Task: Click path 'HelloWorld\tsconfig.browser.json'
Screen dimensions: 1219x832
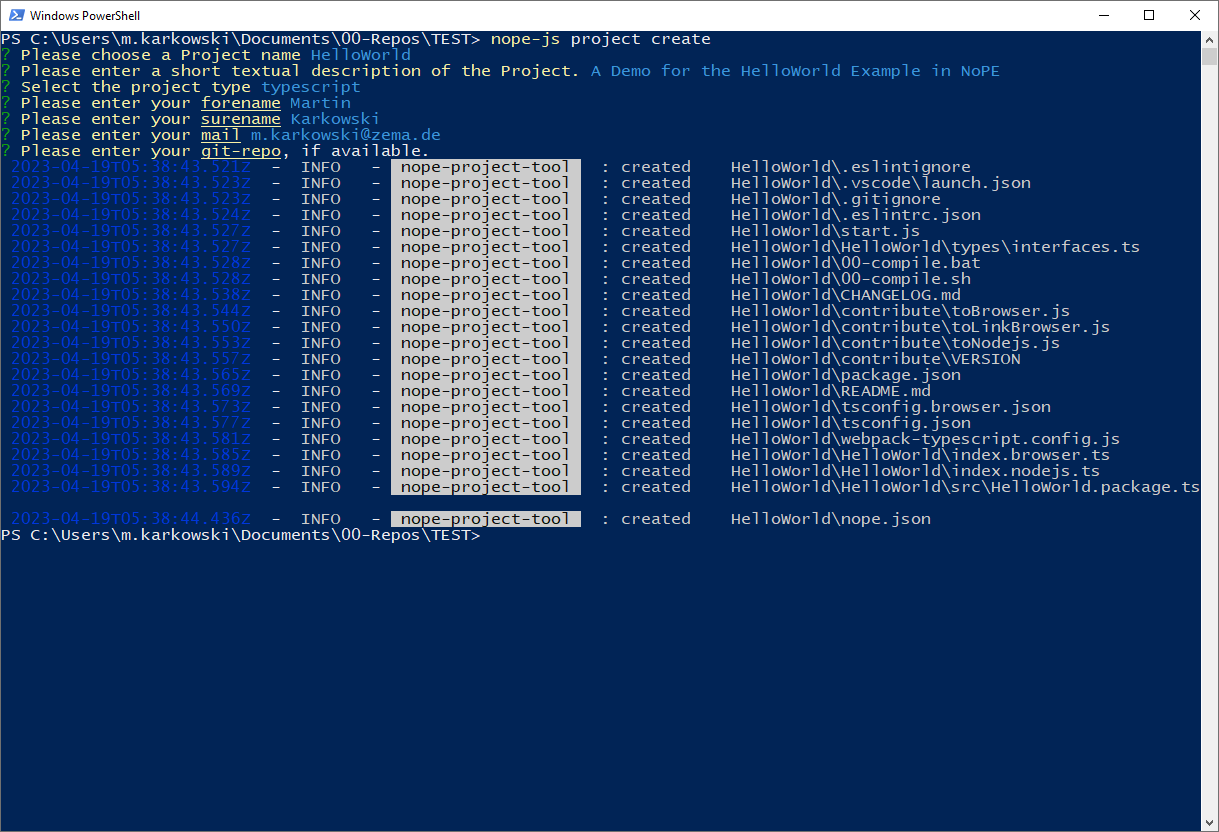Action: pos(891,407)
